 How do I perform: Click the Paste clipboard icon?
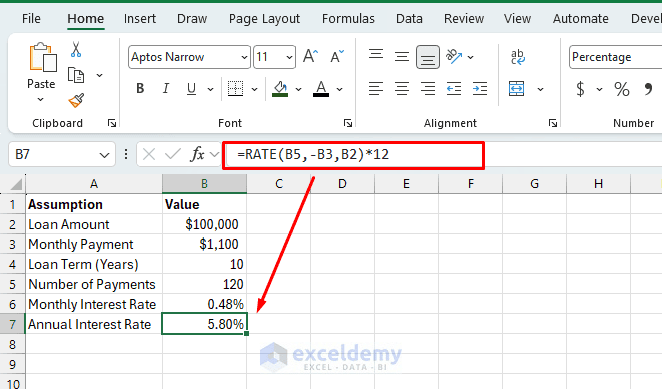(x=43, y=57)
